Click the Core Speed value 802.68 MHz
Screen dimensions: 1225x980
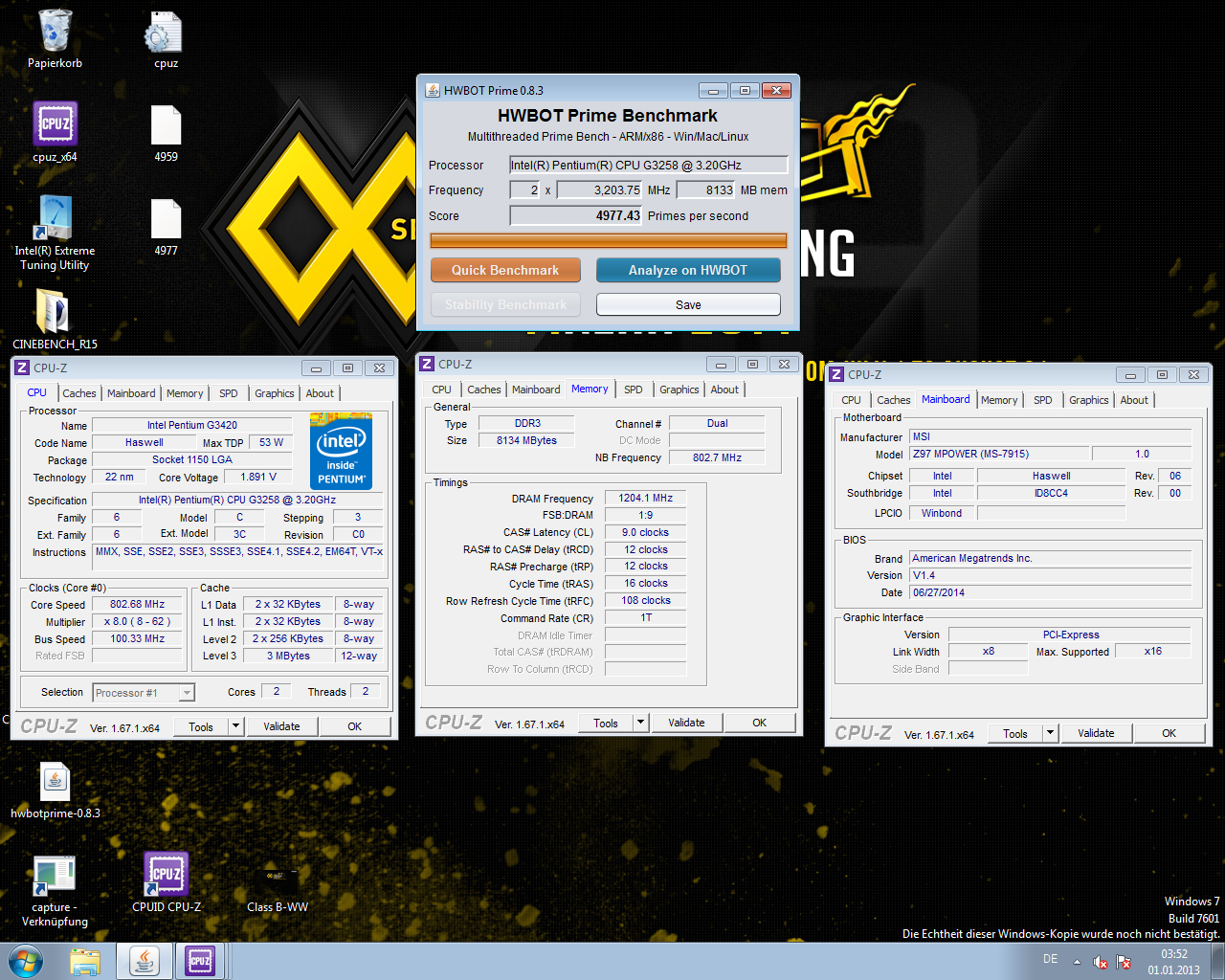click(137, 604)
